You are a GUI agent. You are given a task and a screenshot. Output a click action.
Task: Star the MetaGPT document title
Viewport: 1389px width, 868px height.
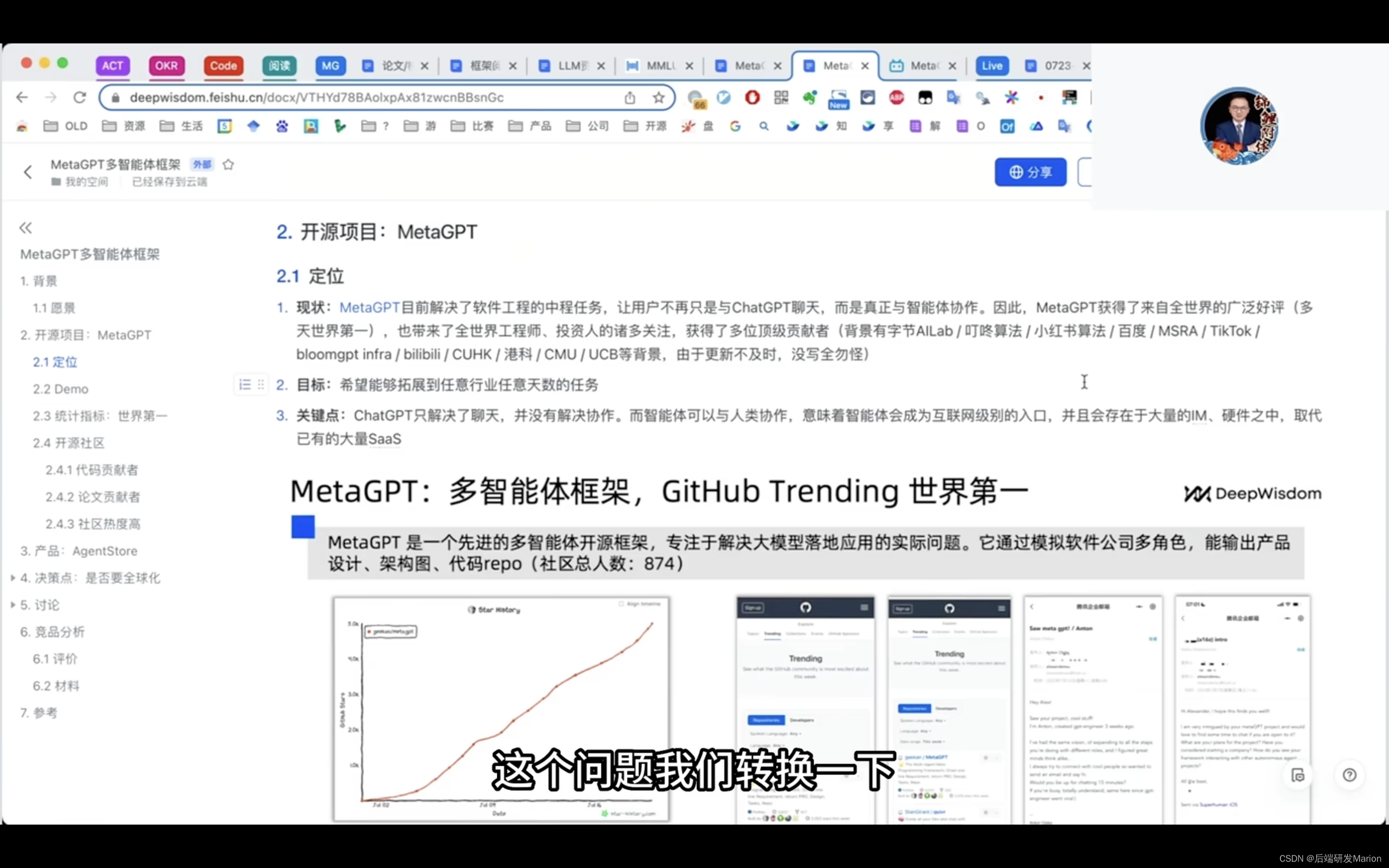tap(229, 165)
